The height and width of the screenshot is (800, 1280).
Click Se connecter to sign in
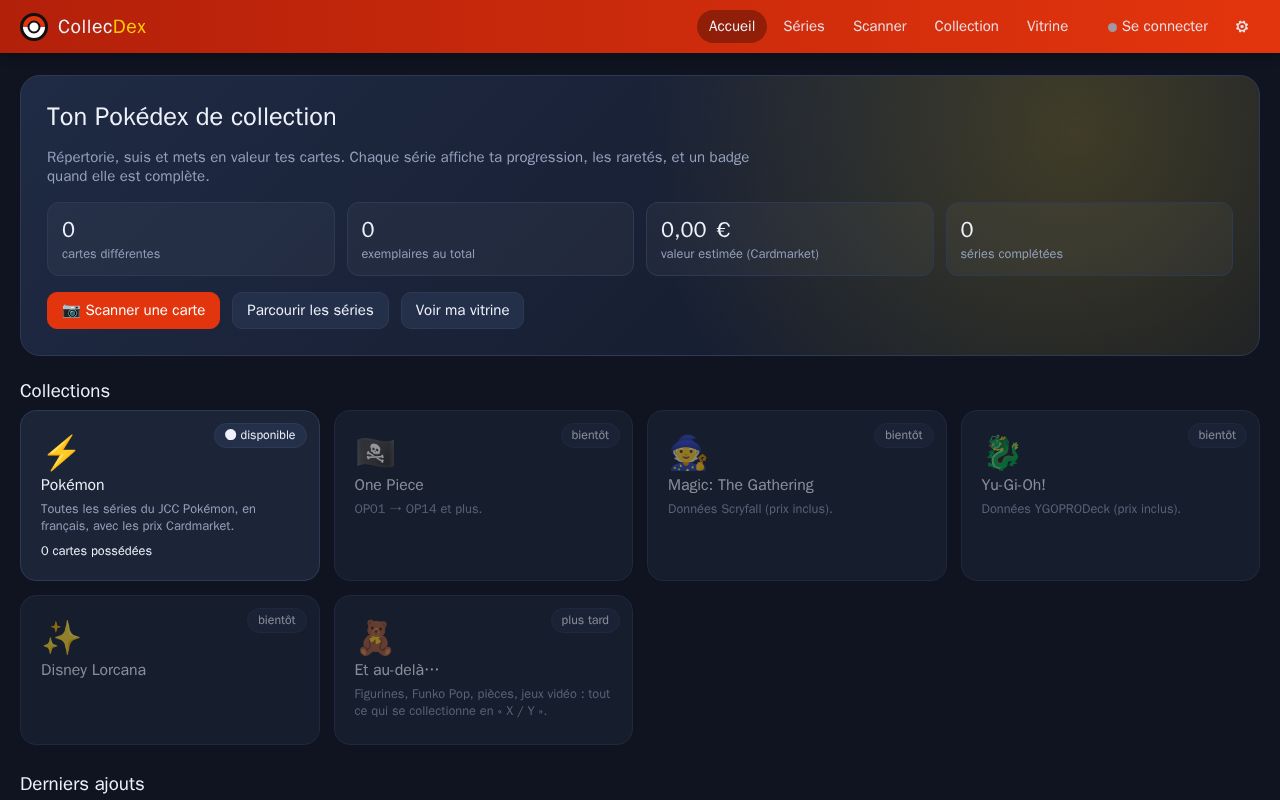1158,27
